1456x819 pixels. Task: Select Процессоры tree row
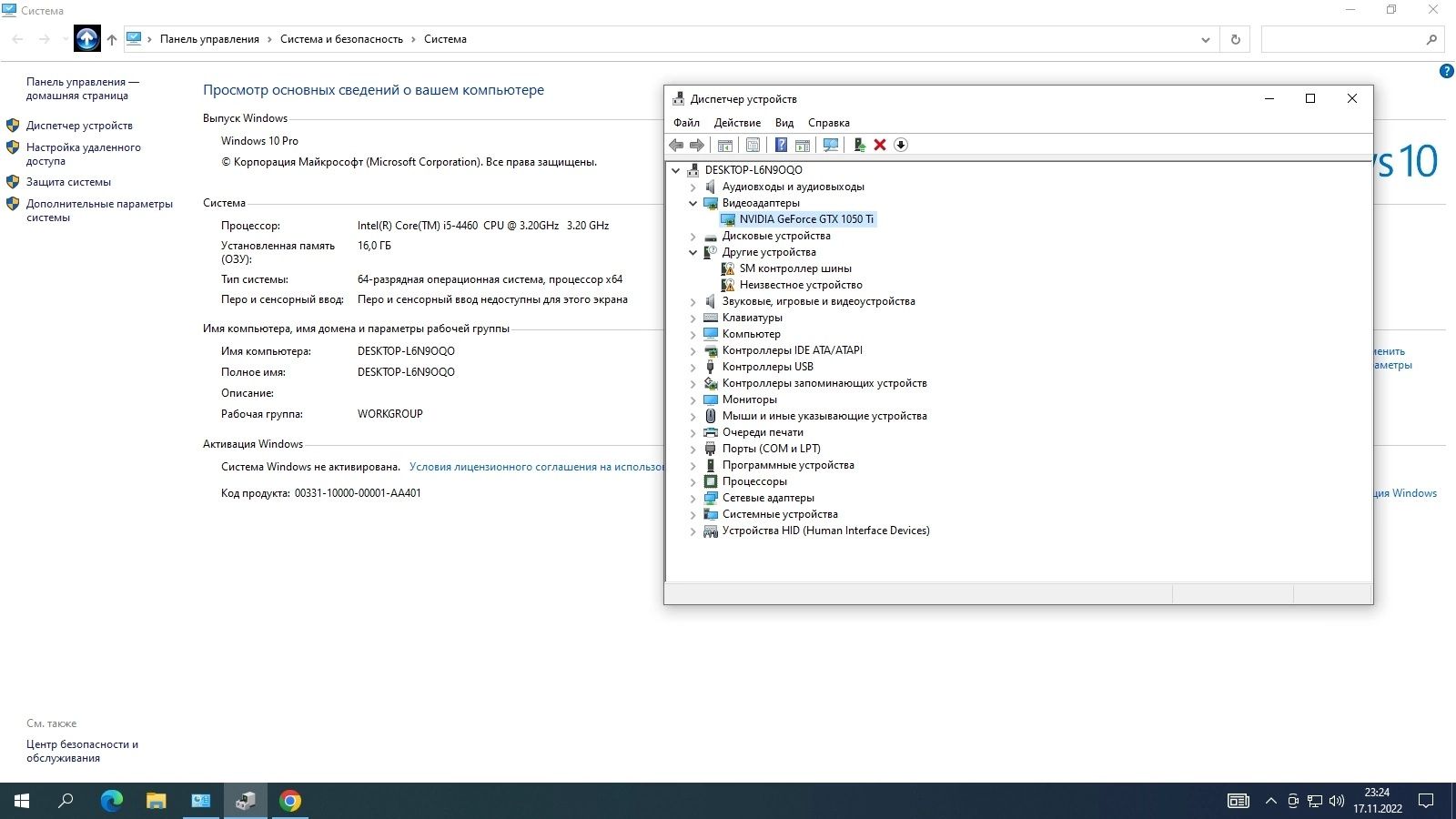tap(754, 481)
